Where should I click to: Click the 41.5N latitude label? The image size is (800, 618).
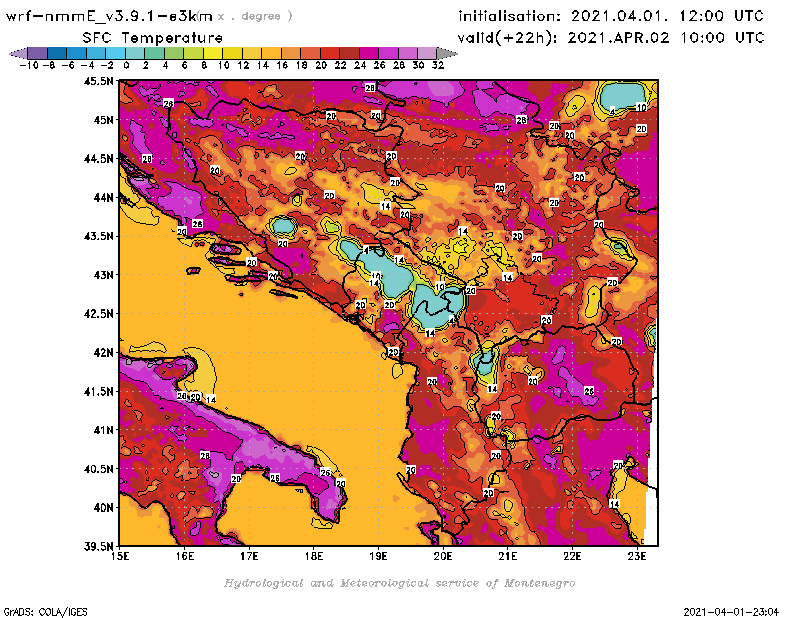pyautogui.click(x=99, y=391)
